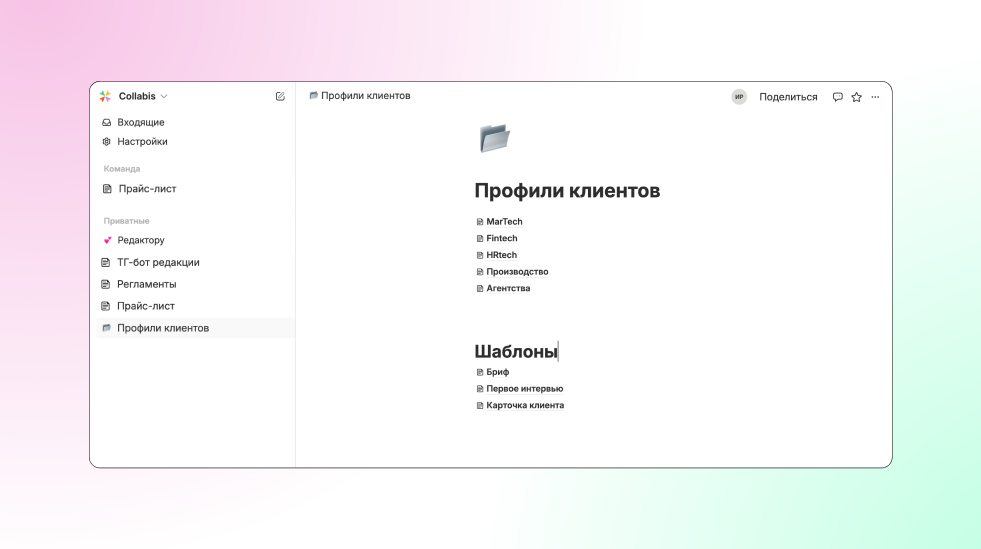Viewport: 981px width, 549px height.
Task: Open the MarTech page link
Action: point(504,222)
